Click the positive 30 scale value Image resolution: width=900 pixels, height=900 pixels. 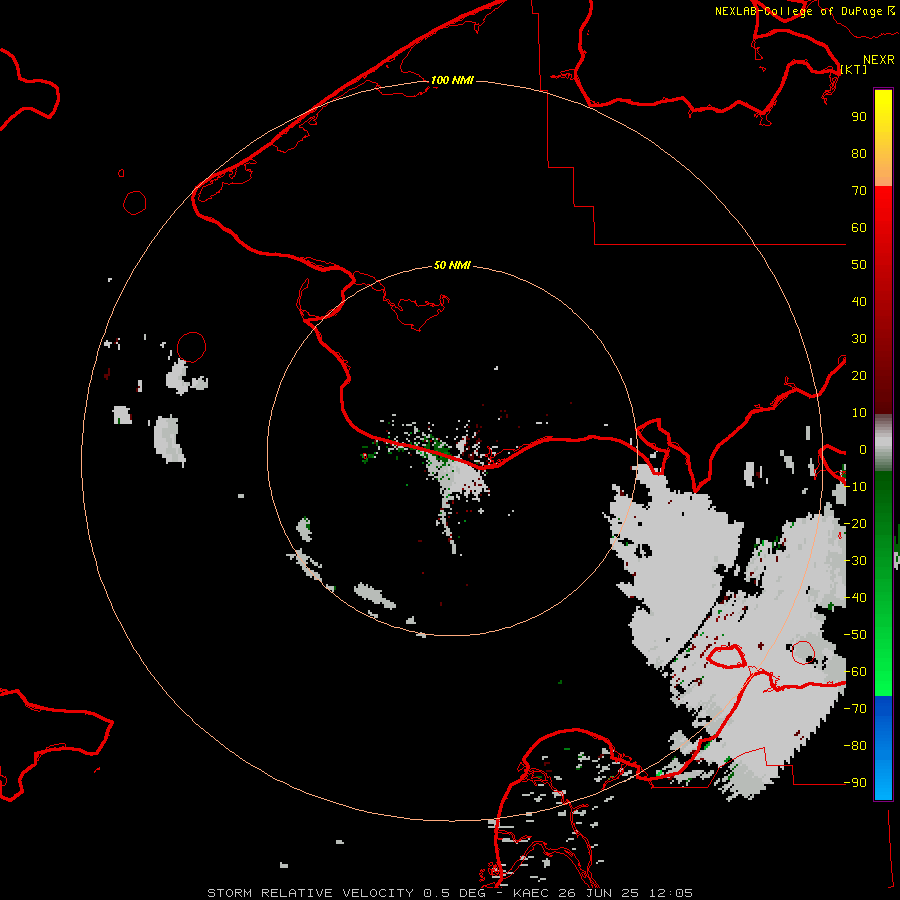coord(859,339)
